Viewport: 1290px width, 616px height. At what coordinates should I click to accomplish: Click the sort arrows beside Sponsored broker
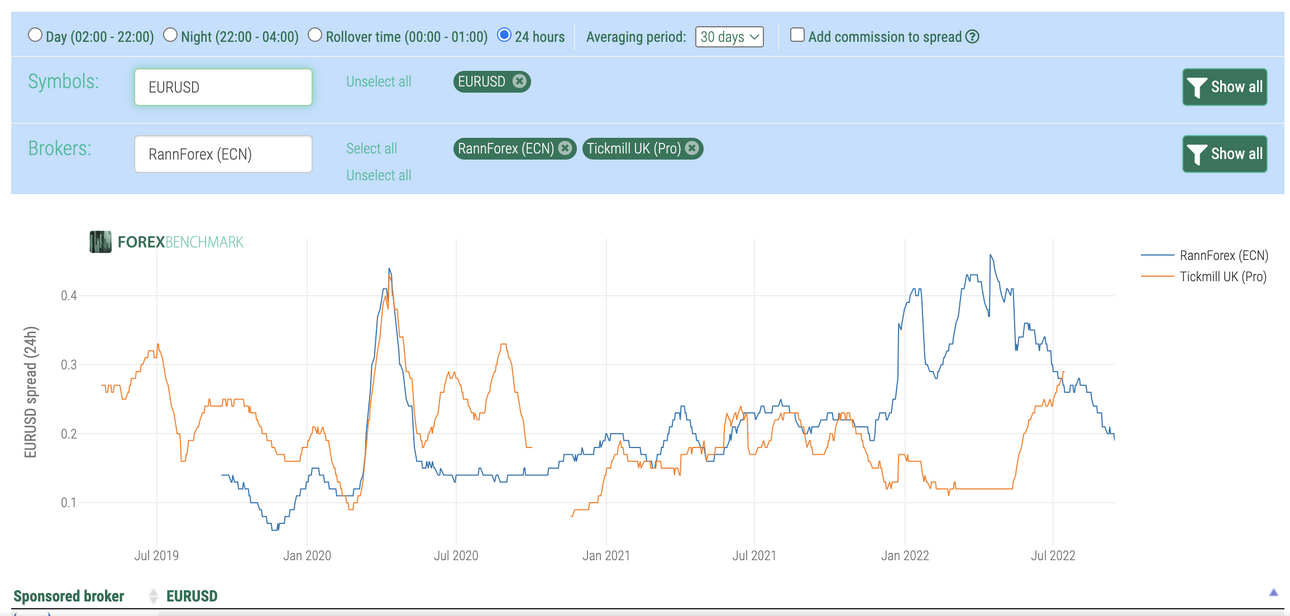(x=153, y=597)
